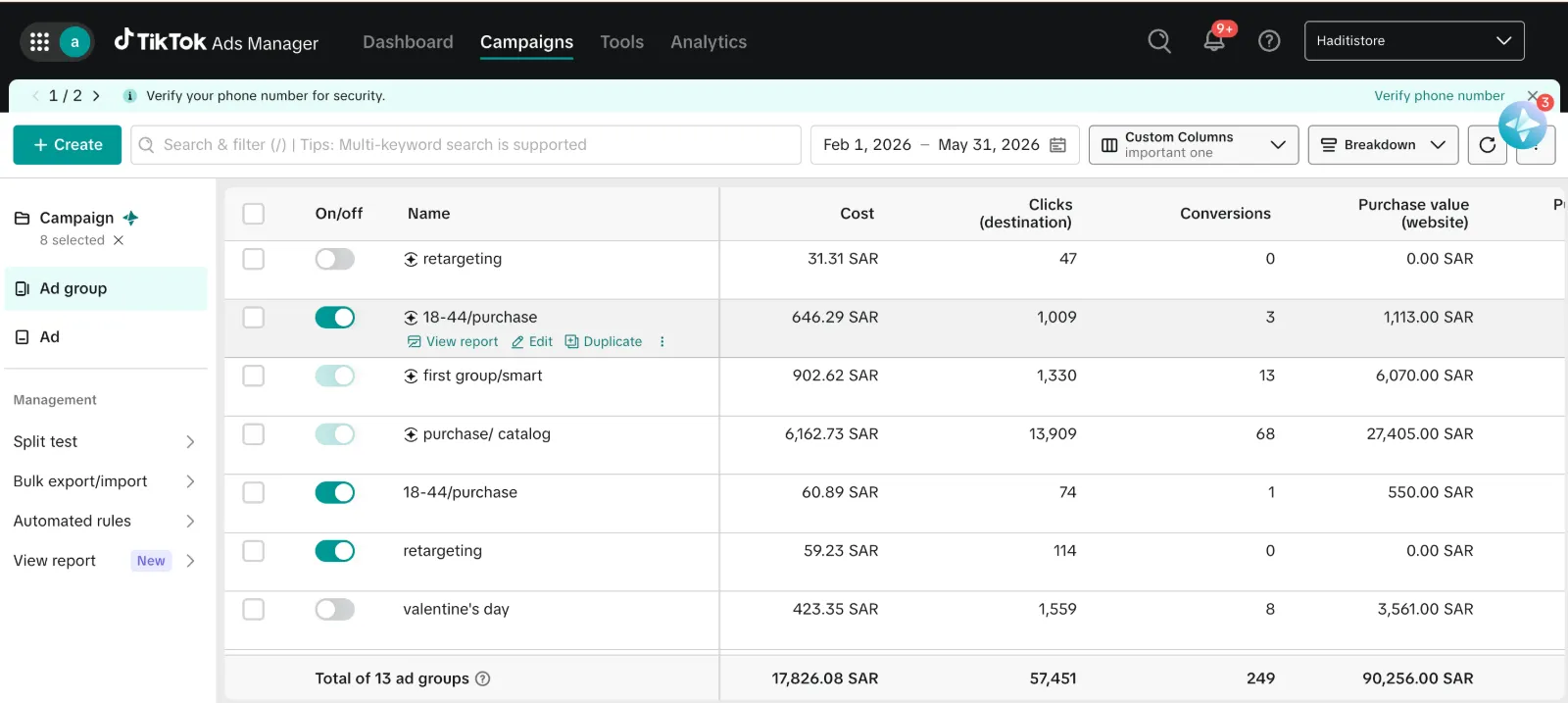Switch to the Analytics tab
Screen dimensions: 1568x703
(709, 42)
